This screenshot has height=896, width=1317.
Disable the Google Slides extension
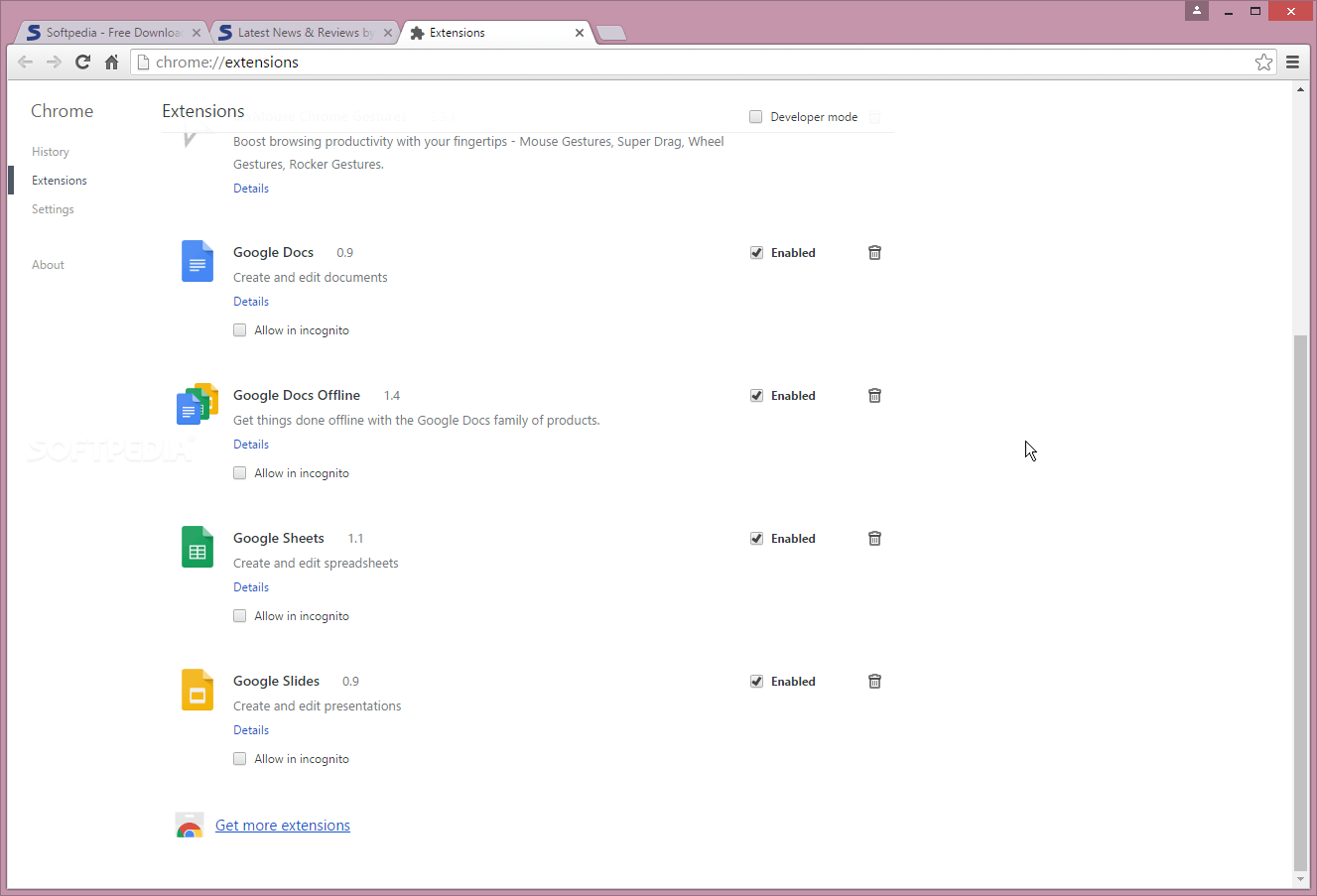757,681
